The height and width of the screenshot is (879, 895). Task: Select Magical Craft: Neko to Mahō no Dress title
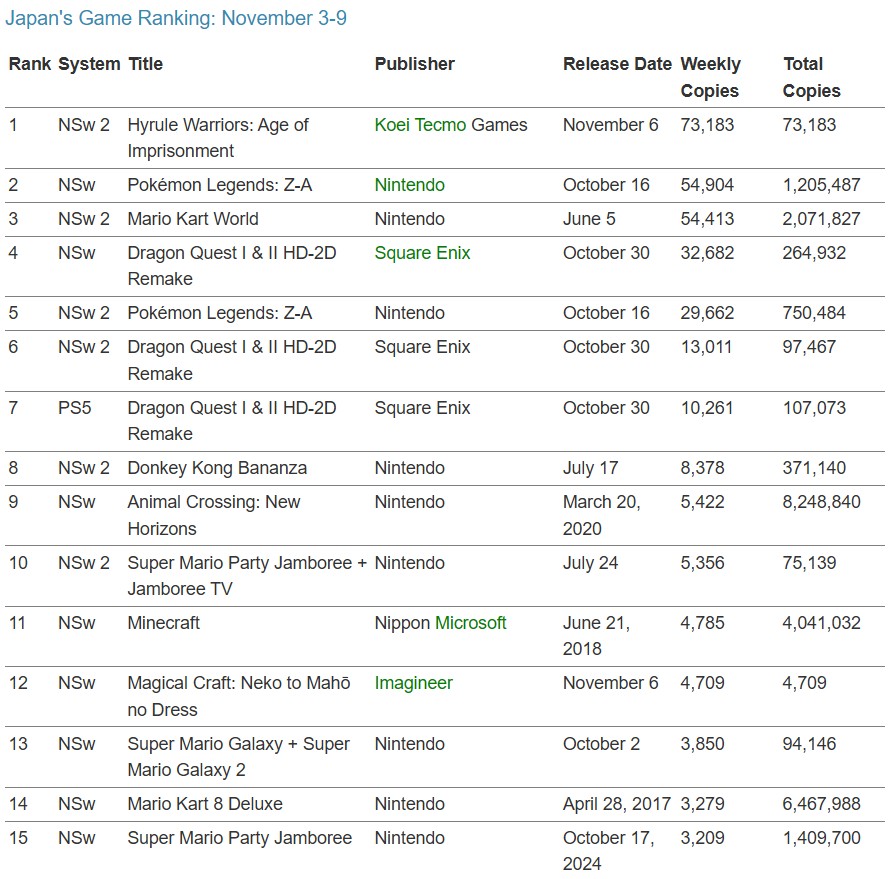pyautogui.click(x=239, y=696)
